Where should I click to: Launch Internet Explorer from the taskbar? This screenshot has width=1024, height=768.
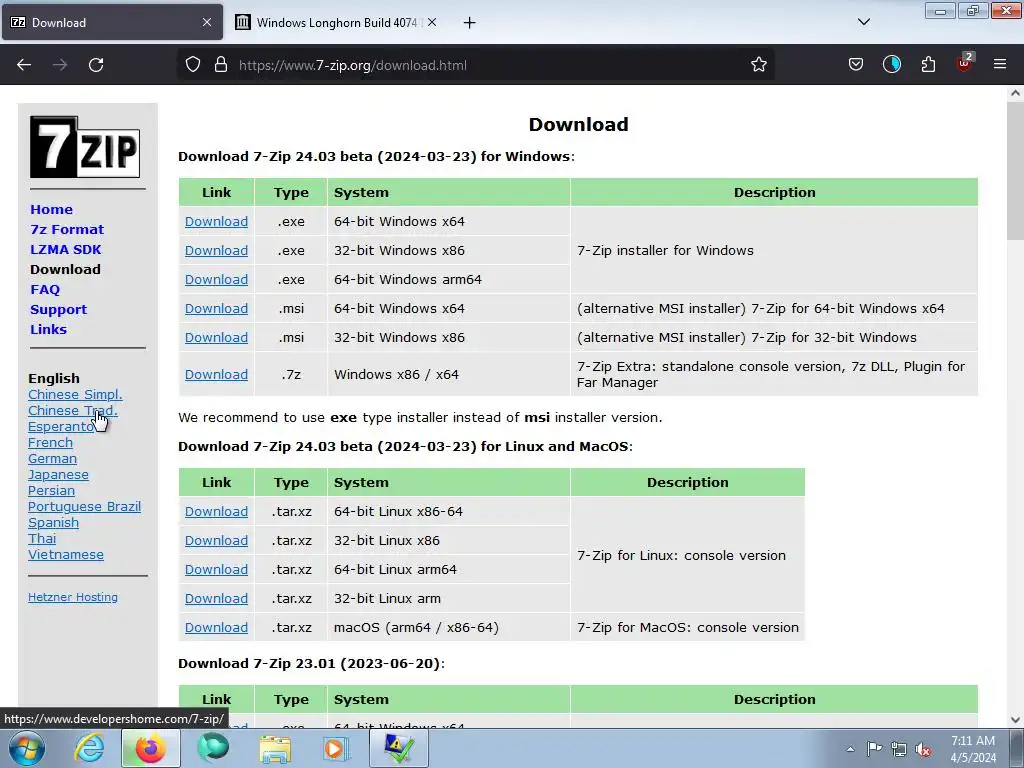[88, 748]
